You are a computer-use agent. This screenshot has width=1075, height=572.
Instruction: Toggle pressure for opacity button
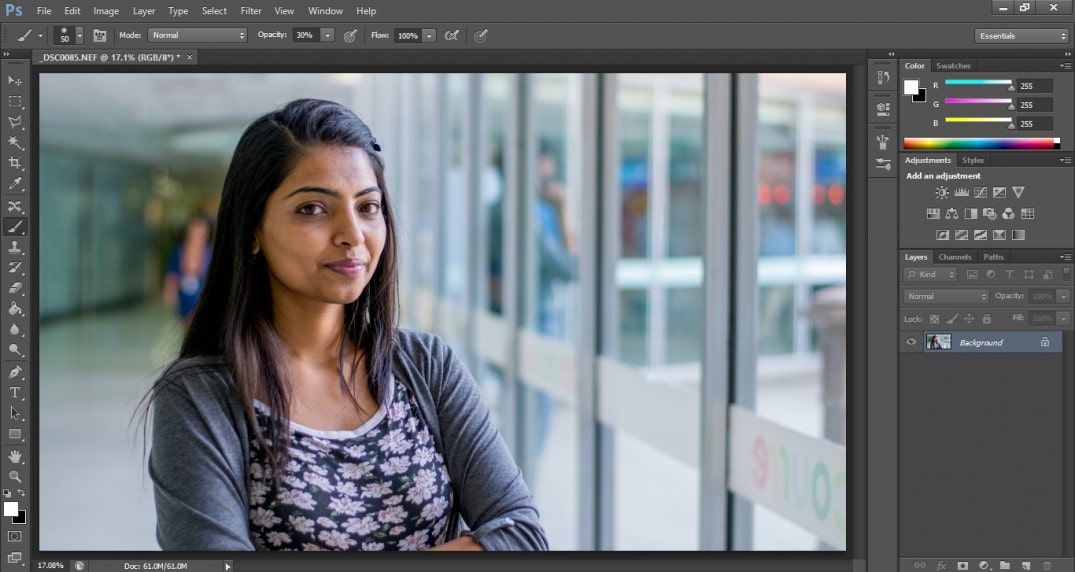pyautogui.click(x=350, y=36)
